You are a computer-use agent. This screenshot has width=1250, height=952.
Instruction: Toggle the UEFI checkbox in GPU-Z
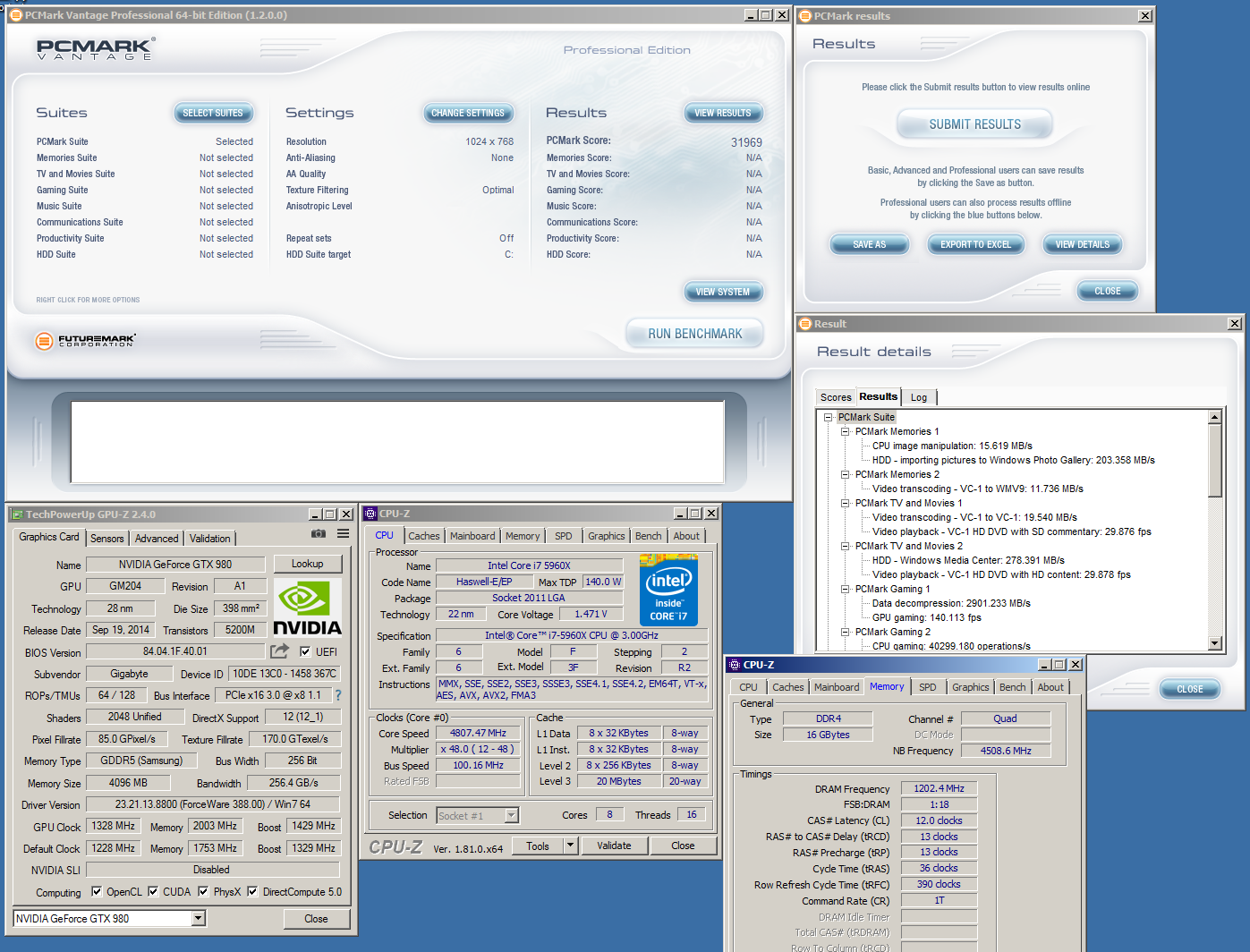click(305, 652)
